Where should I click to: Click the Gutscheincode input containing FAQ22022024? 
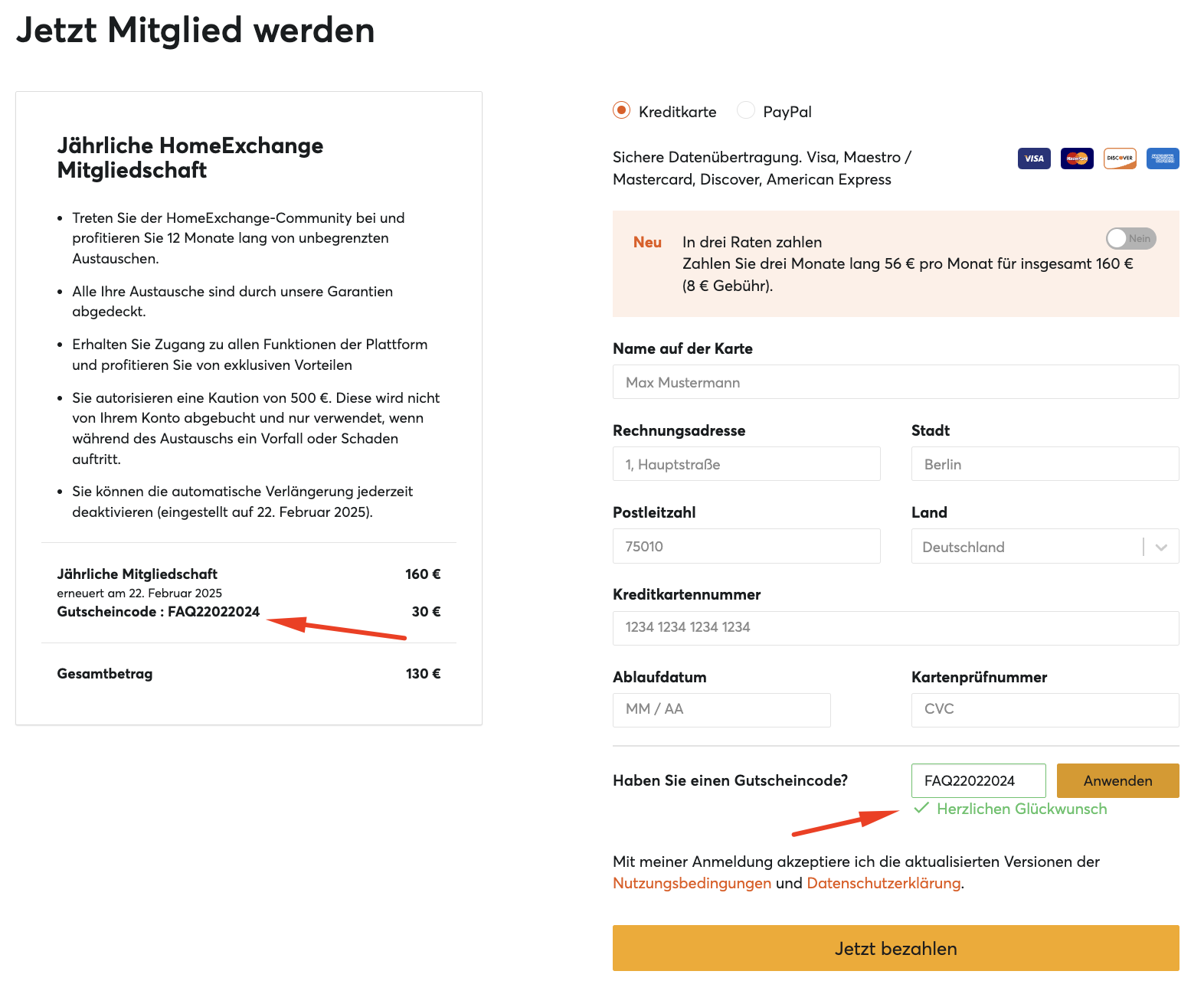point(979,780)
